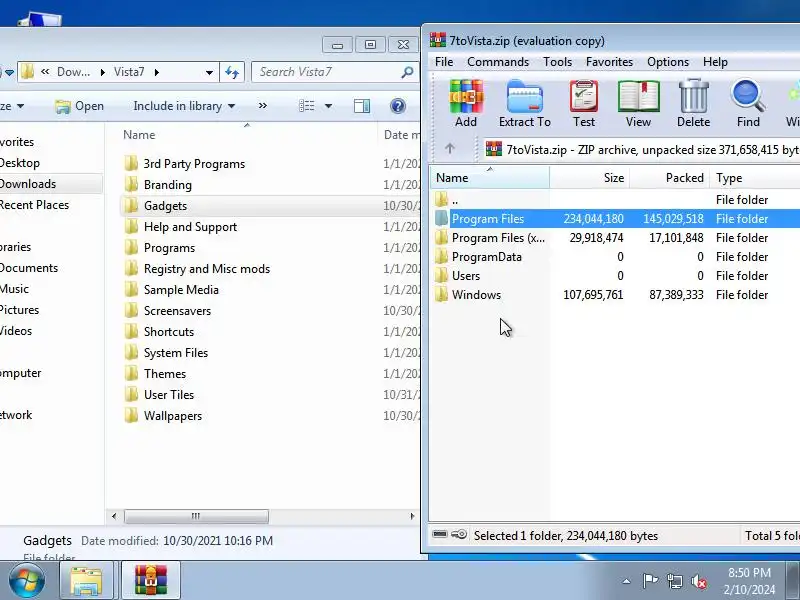Click the Program Files folder icon in archive
Image resolution: width=800 pixels, height=600 pixels.
coord(441,218)
